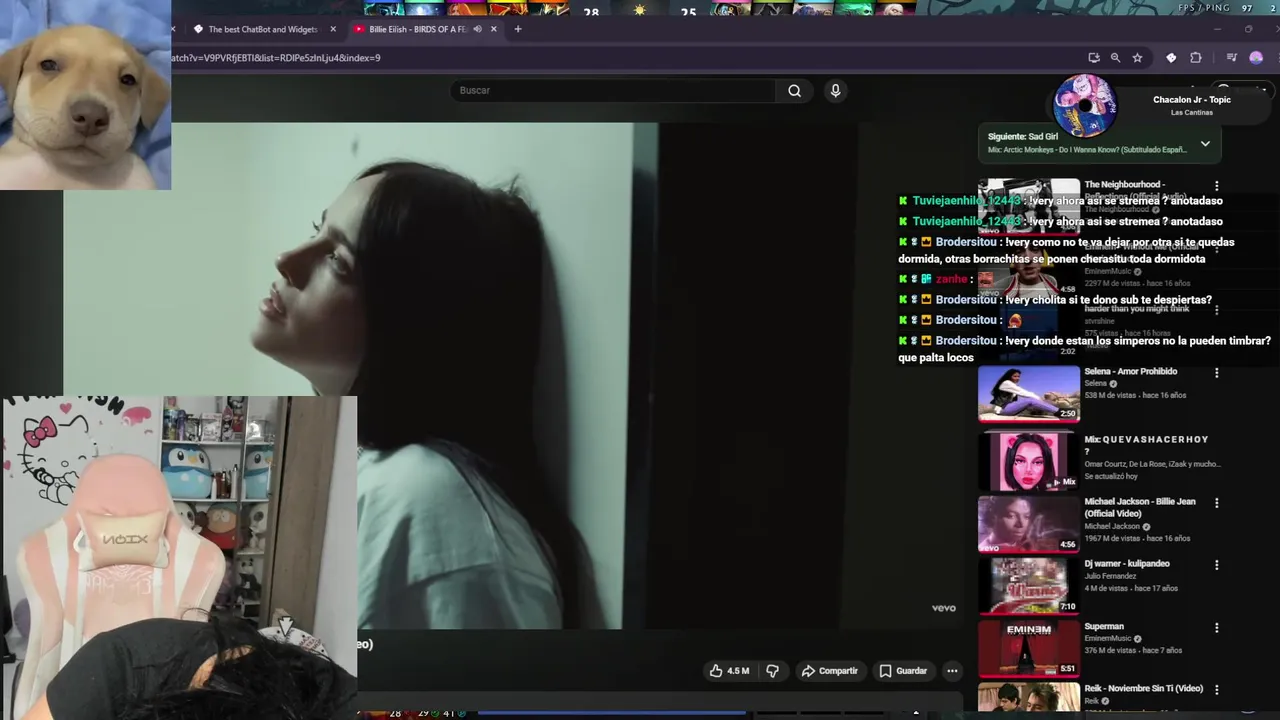Click Mix: Arctic Monkeys - Do I Wanna Know text
The width and height of the screenshot is (1280, 720).
pyautogui.click(x=1087, y=150)
